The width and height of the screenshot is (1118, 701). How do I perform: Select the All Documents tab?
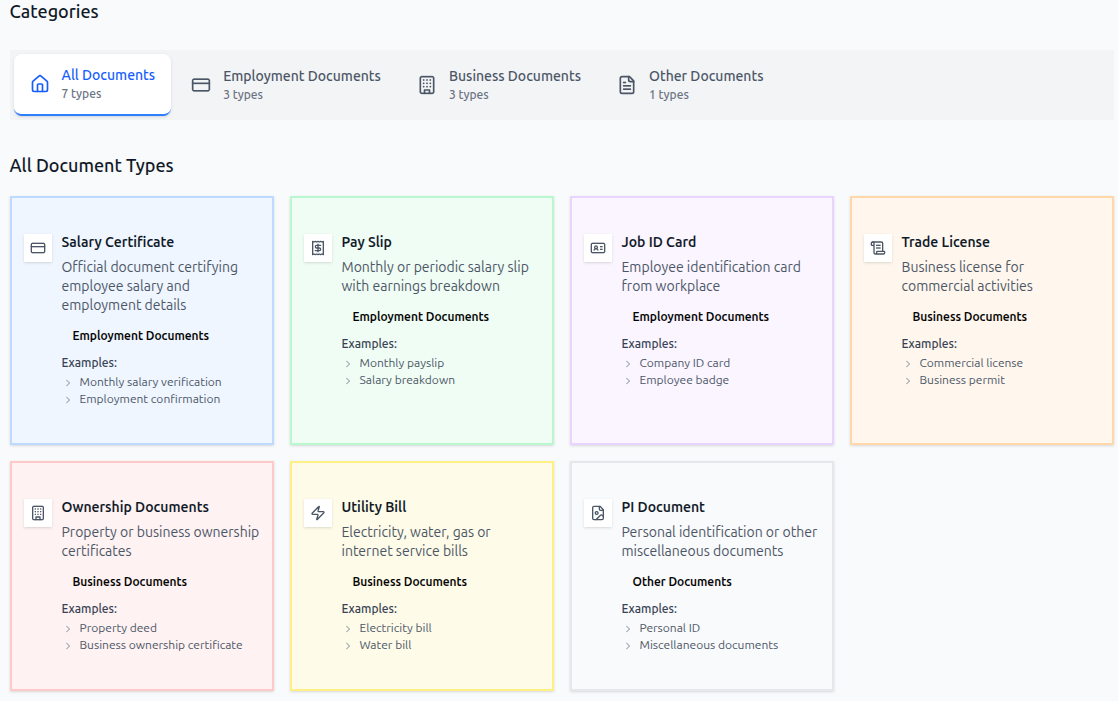pos(93,84)
